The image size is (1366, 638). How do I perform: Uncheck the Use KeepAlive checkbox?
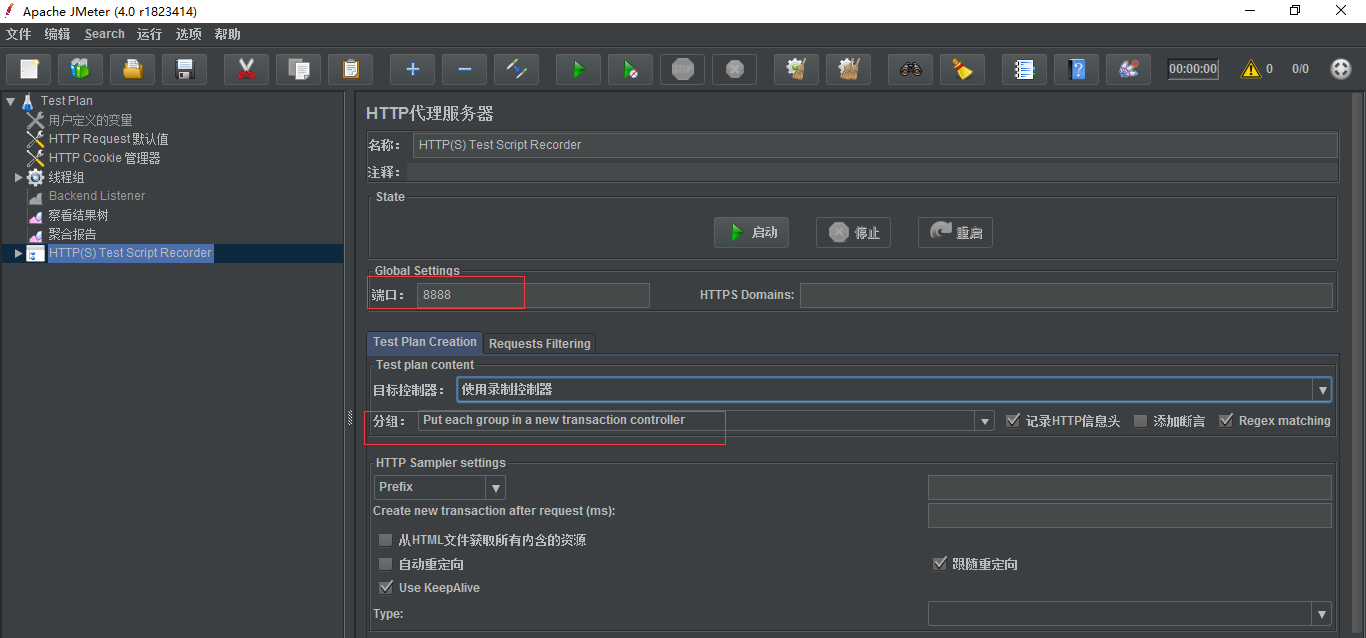[386, 588]
